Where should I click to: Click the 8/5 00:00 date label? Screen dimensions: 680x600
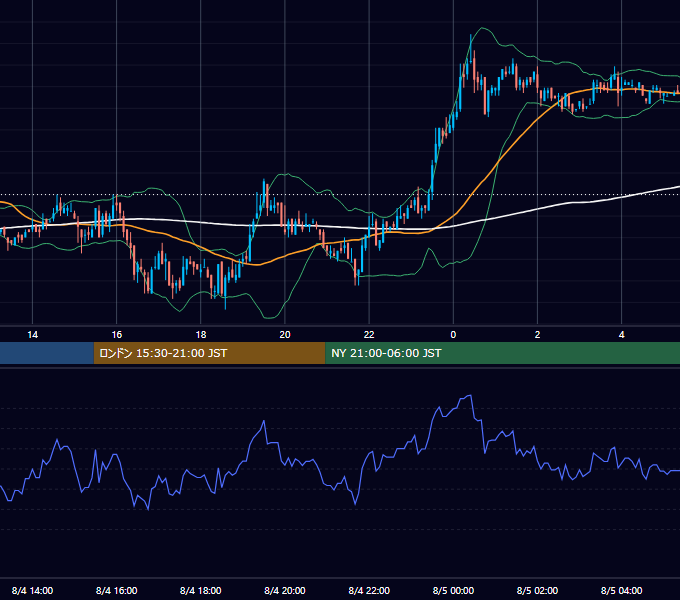click(453, 590)
